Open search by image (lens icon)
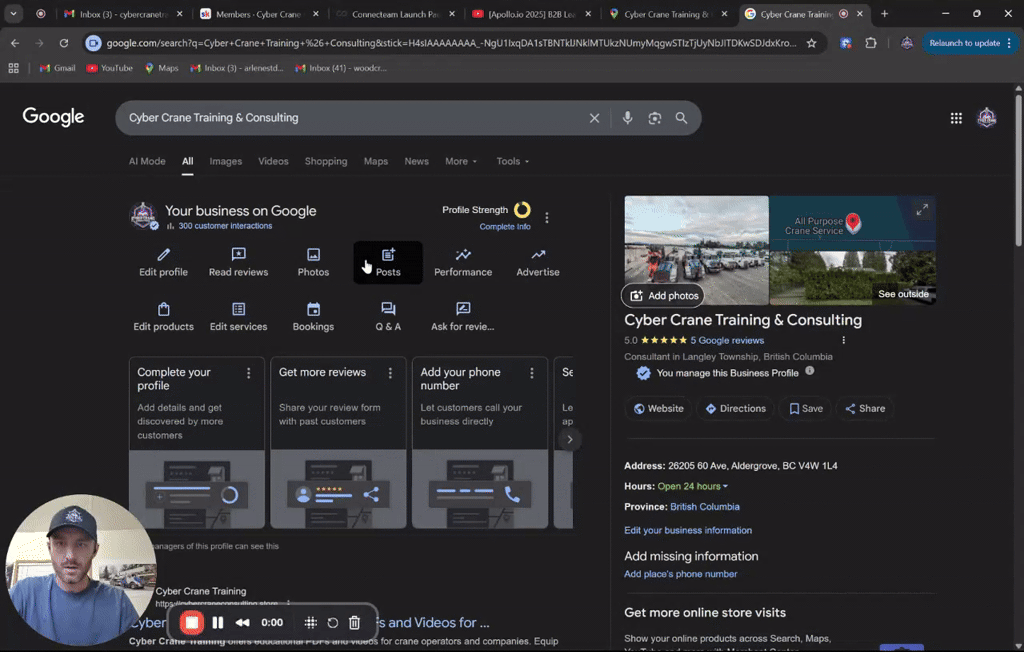 click(x=654, y=118)
